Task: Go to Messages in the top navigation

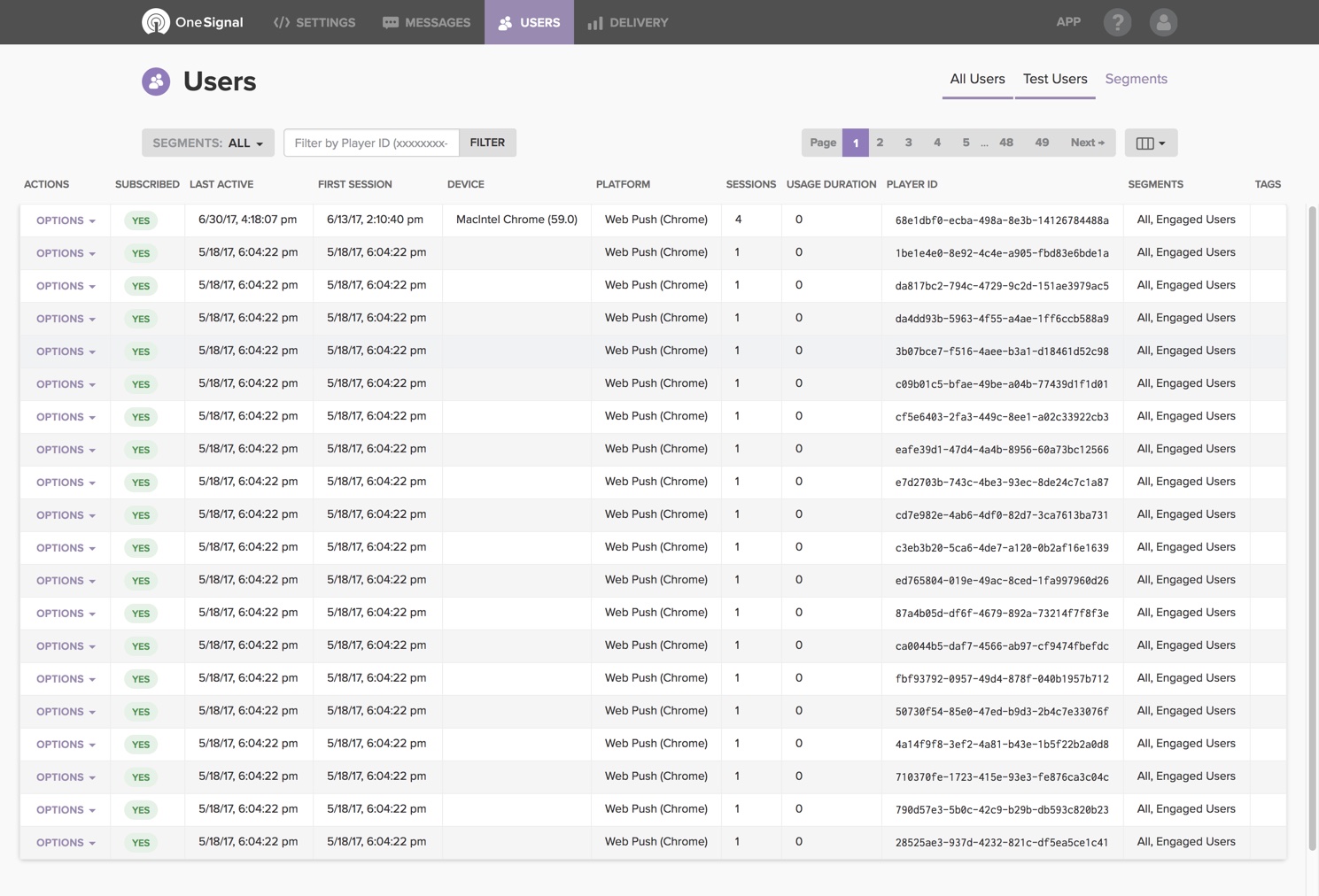Action: [426, 22]
